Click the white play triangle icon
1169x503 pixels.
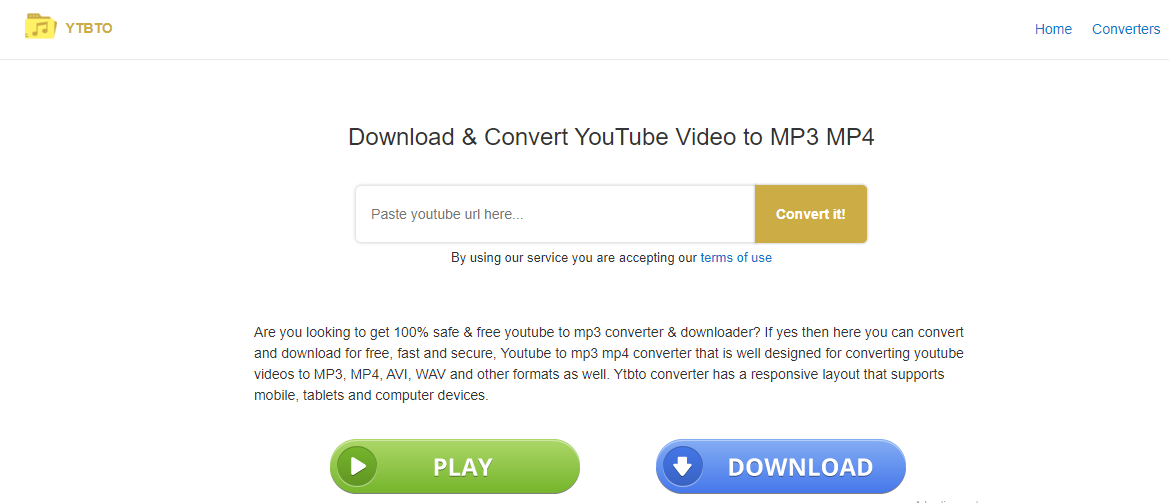[x=358, y=466]
